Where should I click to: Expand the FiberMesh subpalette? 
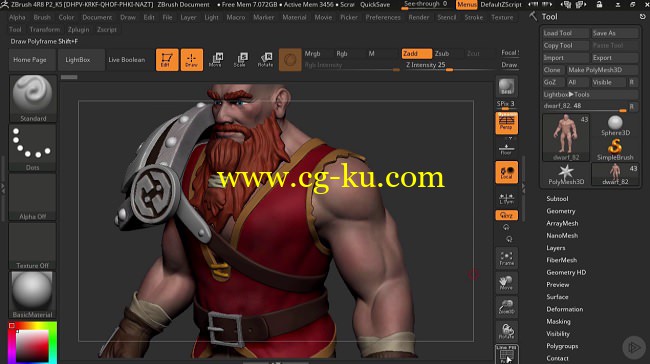[561, 260]
